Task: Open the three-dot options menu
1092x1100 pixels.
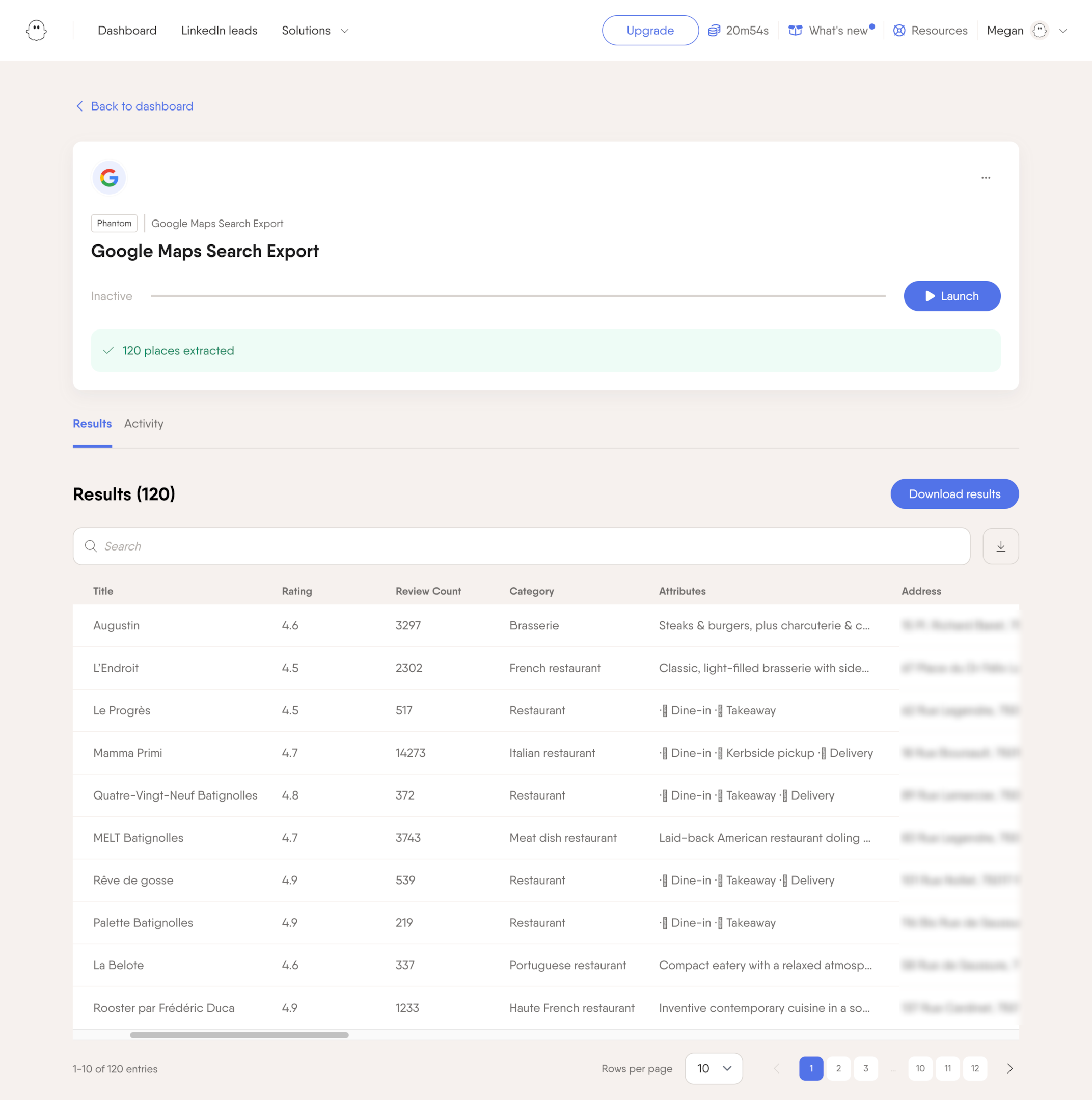Action: pos(986,178)
